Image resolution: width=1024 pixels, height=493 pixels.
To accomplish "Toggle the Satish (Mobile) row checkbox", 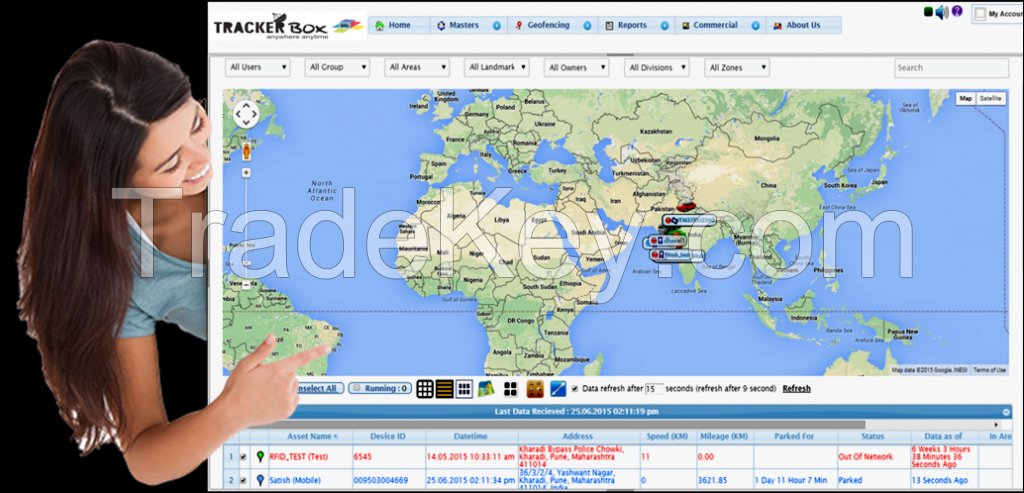I will 244,480.
